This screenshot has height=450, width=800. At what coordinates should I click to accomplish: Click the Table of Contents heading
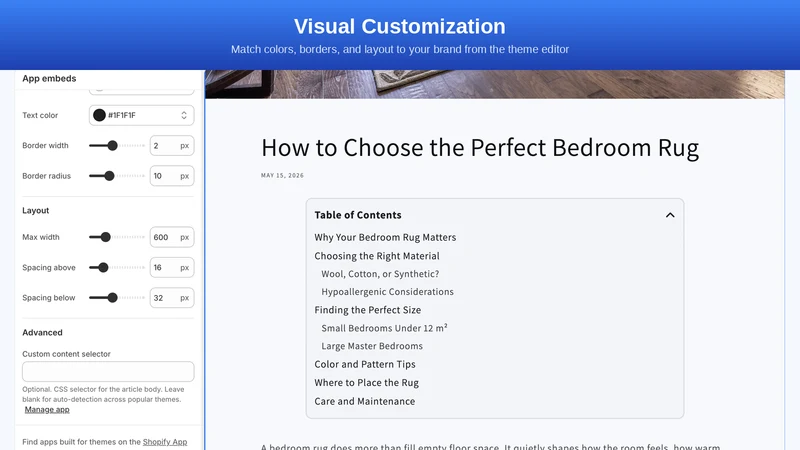point(358,215)
